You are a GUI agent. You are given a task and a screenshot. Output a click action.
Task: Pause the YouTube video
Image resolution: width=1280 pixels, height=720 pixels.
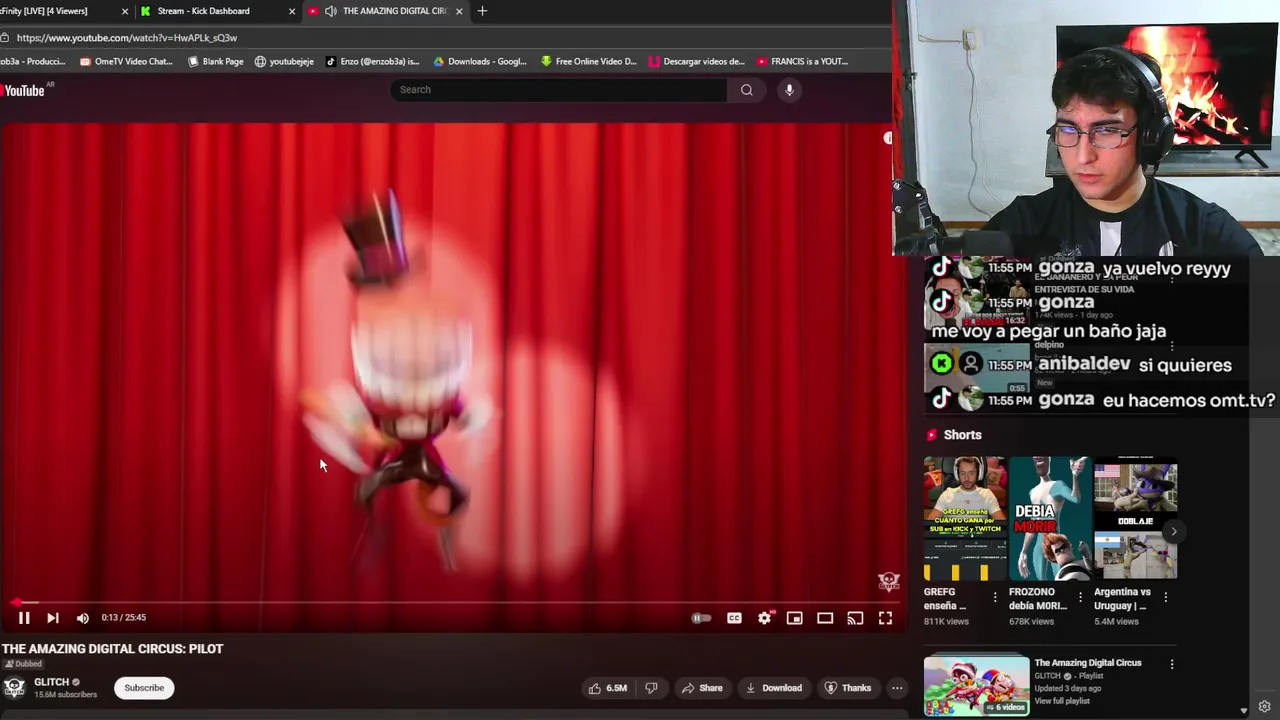(x=24, y=618)
